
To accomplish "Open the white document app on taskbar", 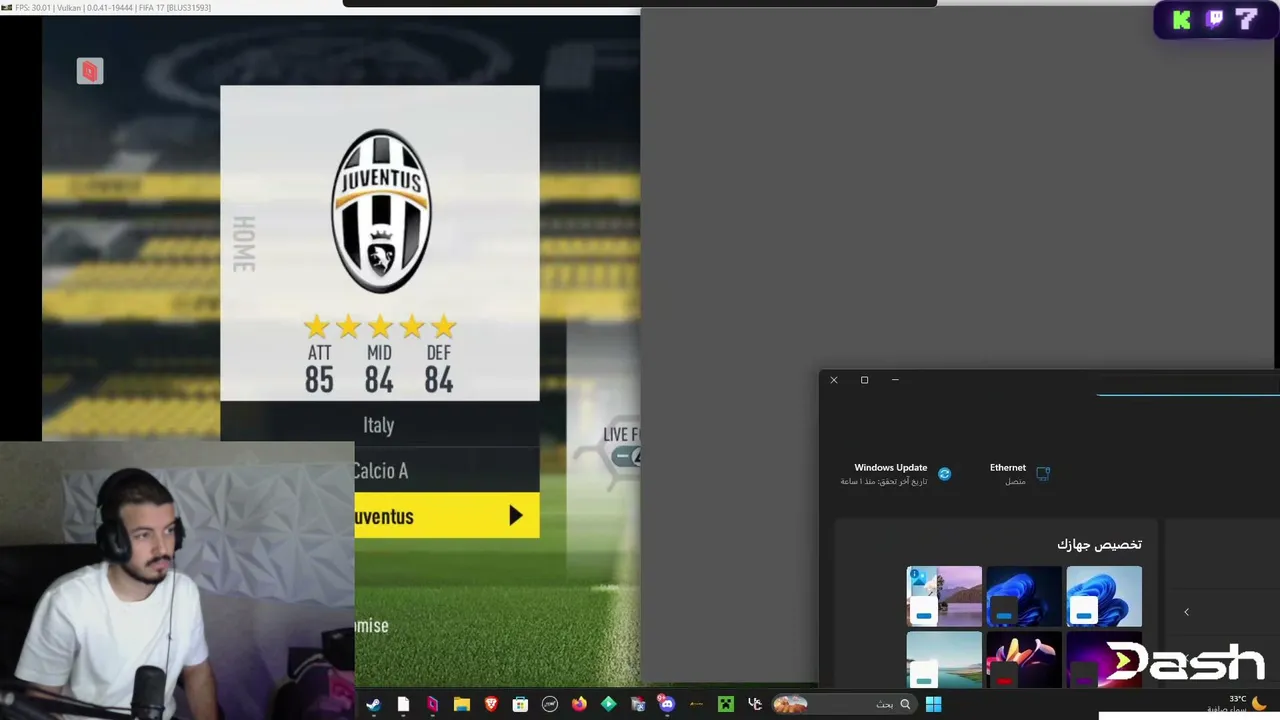I will pyautogui.click(x=403, y=704).
